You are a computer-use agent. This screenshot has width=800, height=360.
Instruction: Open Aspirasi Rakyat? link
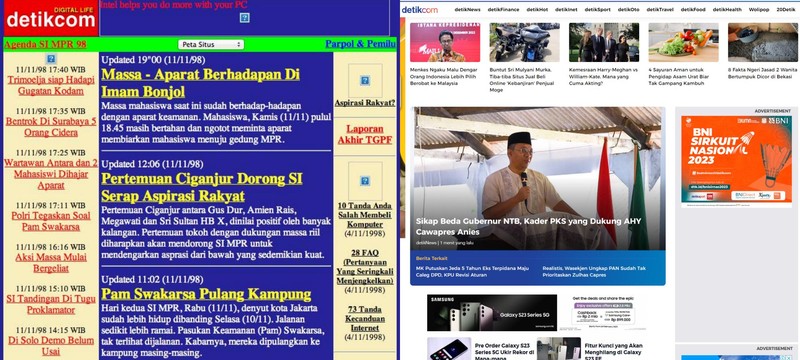(x=365, y=103)
